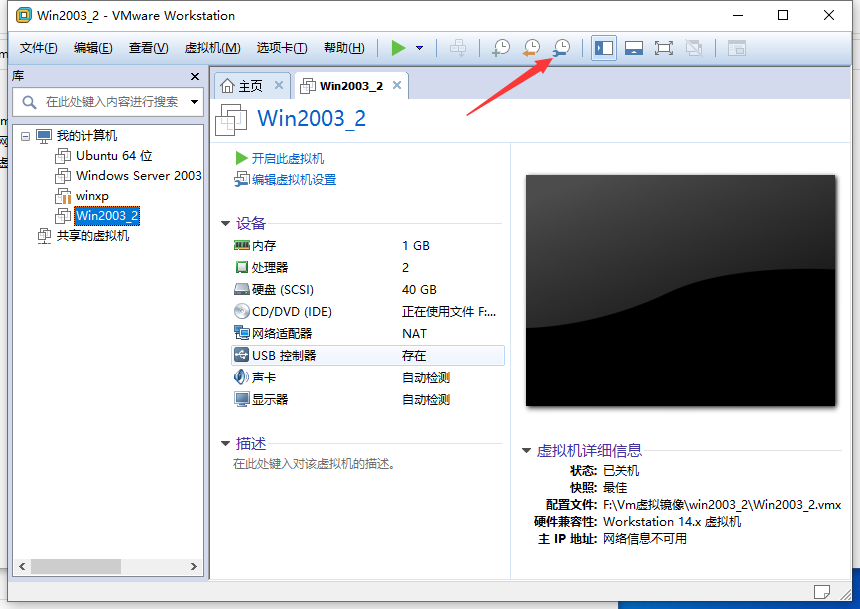
Task: Select 共享的虚拟机 in the library
Action: pos(93,236)
